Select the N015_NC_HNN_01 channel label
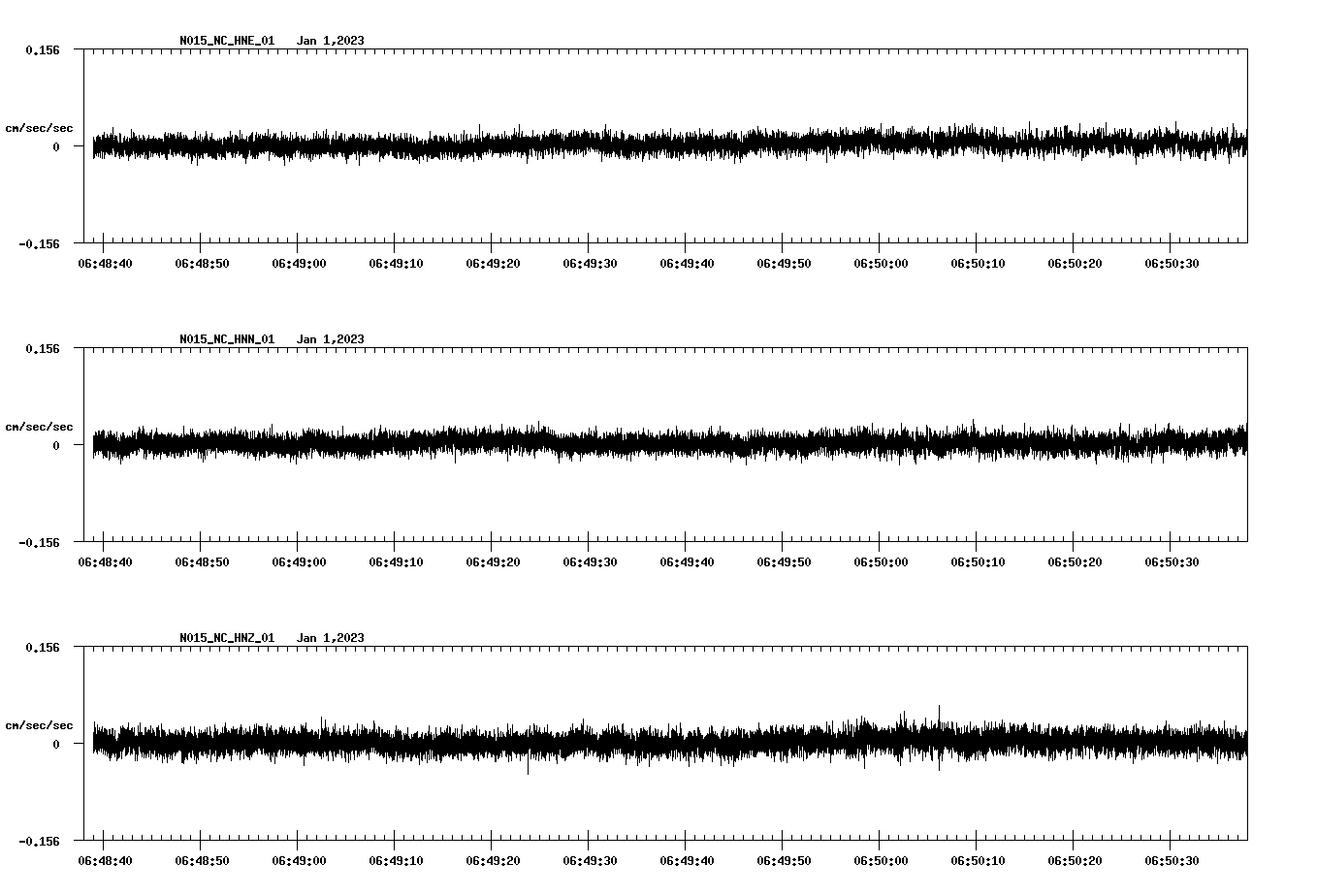 pos(226,339)
